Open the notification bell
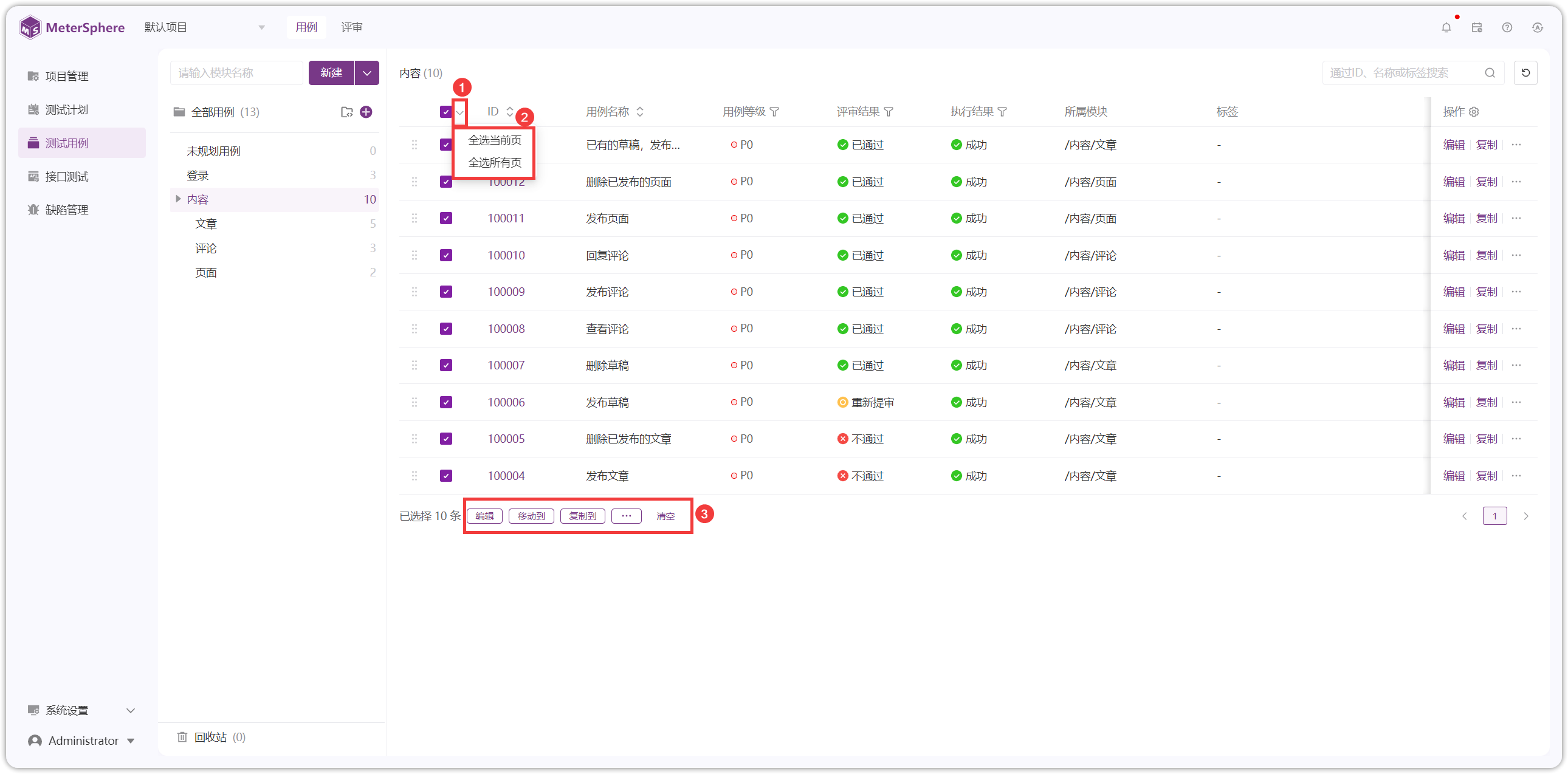This screenshot has width=1568, height=774. [x=1446, y=27]
